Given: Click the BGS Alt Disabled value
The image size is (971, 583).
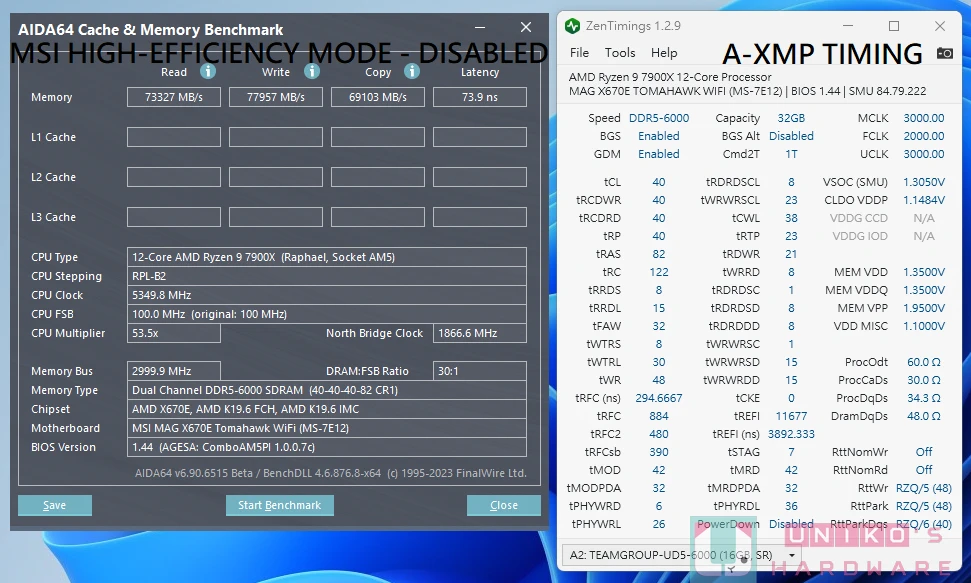Looking at the screenshot, I should click(x=791, y=136).
